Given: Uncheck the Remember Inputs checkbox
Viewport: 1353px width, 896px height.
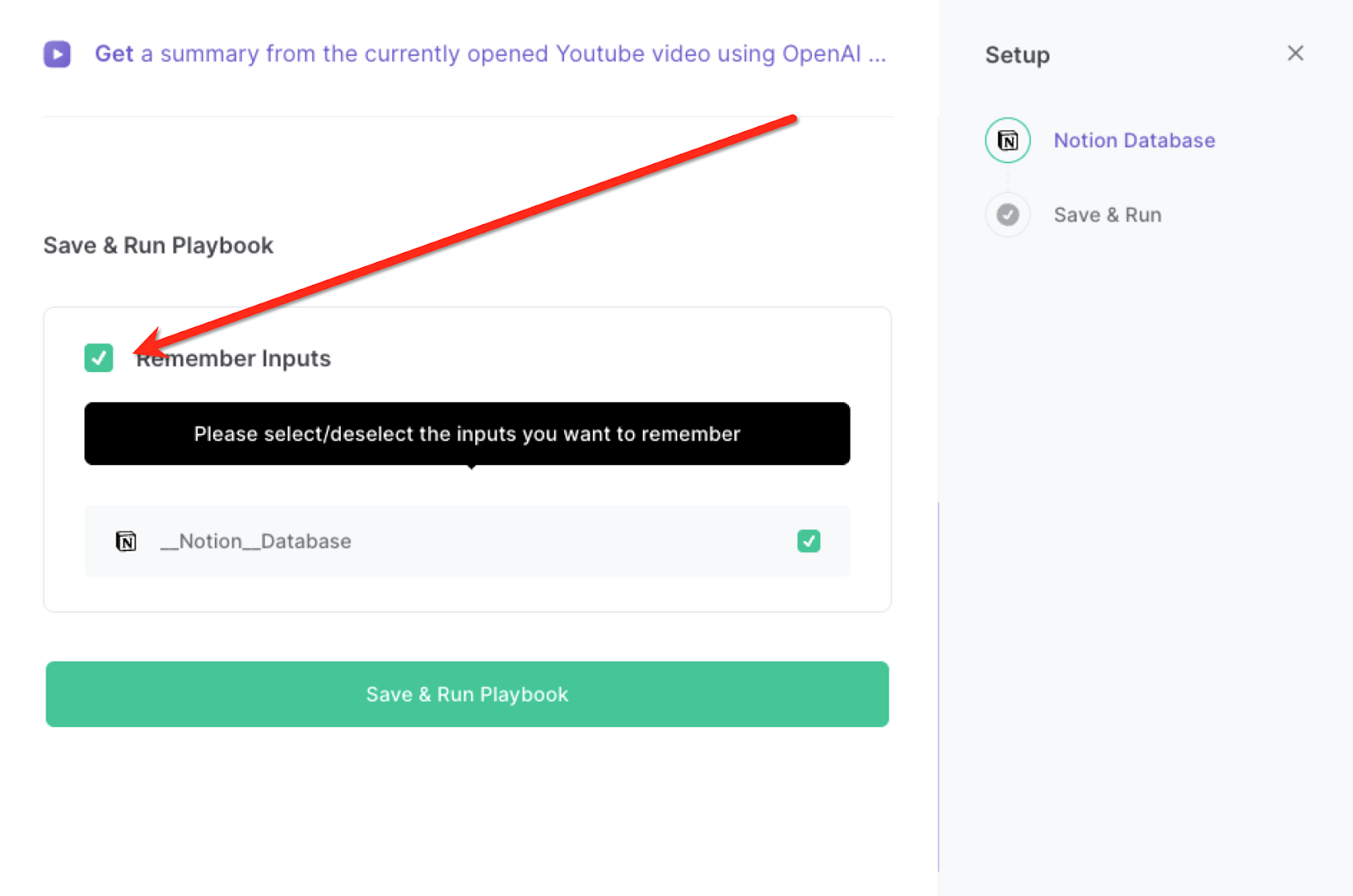Looking at the screenshot, I should (99, 358).
